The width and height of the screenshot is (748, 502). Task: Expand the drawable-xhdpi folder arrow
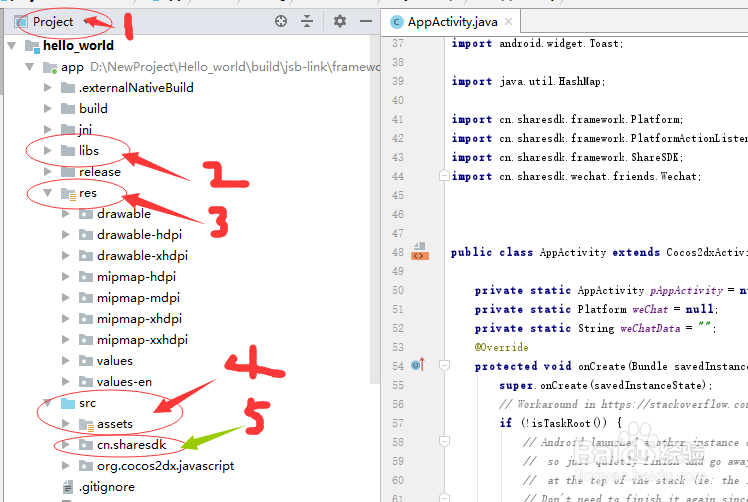[66, 256]
